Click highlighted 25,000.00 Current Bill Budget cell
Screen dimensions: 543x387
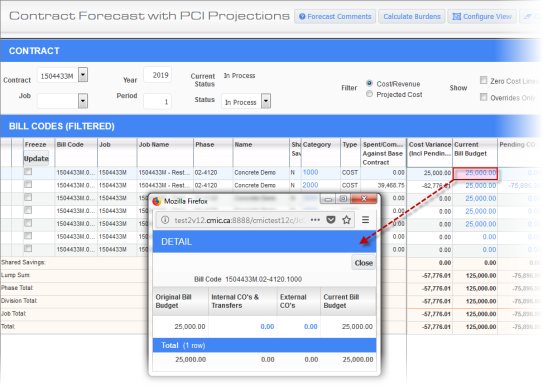click(475, 173)
